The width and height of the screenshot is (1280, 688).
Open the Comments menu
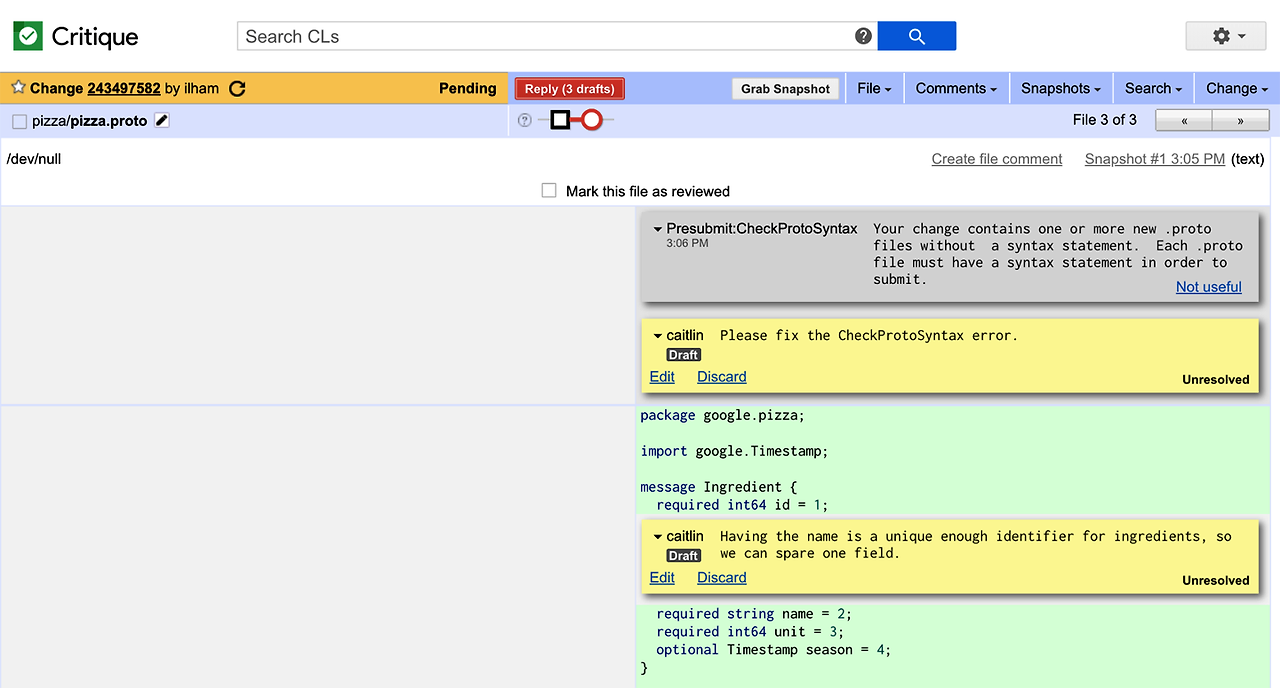pos(955,88)
